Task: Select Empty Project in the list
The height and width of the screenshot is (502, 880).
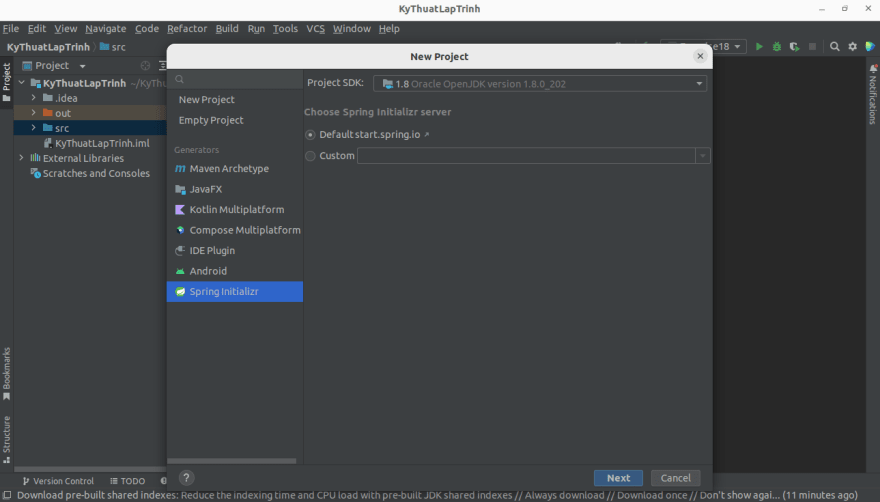Action: point(211,120)
